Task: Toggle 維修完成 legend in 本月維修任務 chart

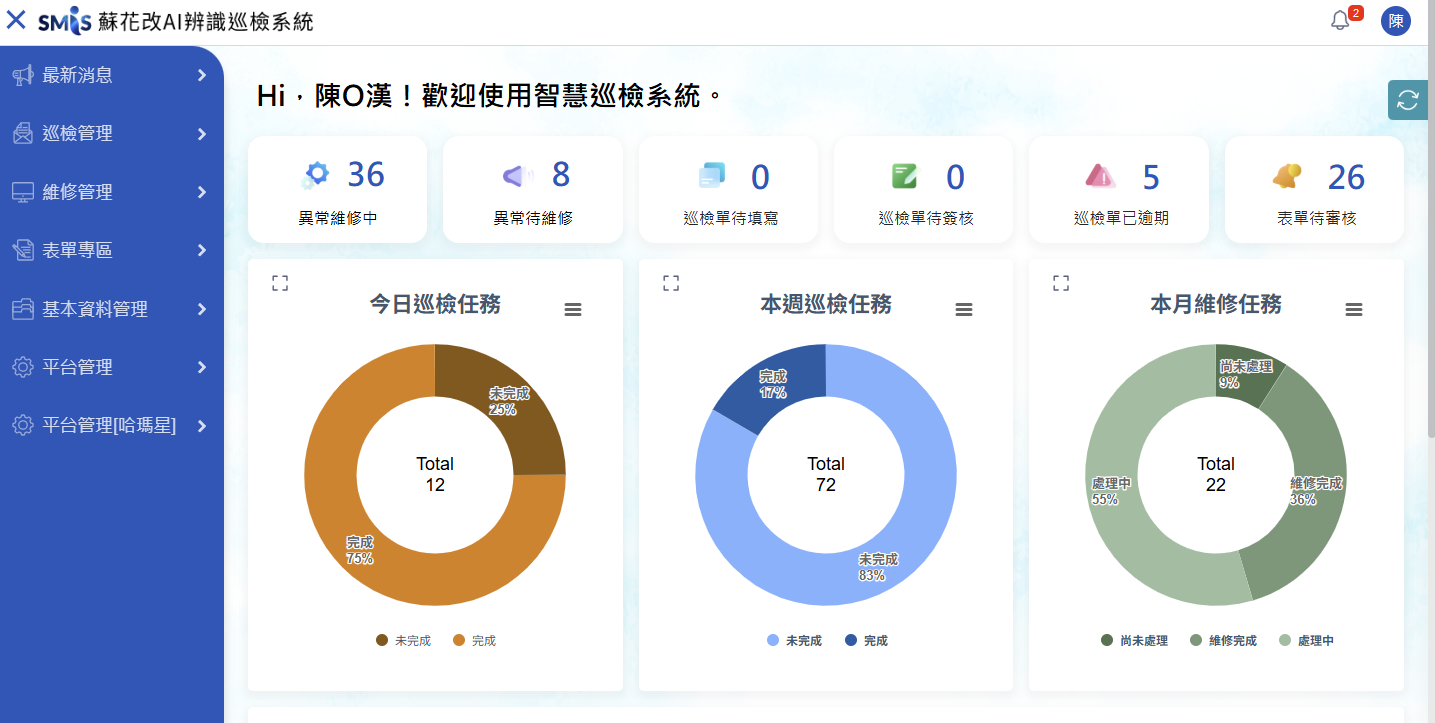Action: click(1223, 641)
